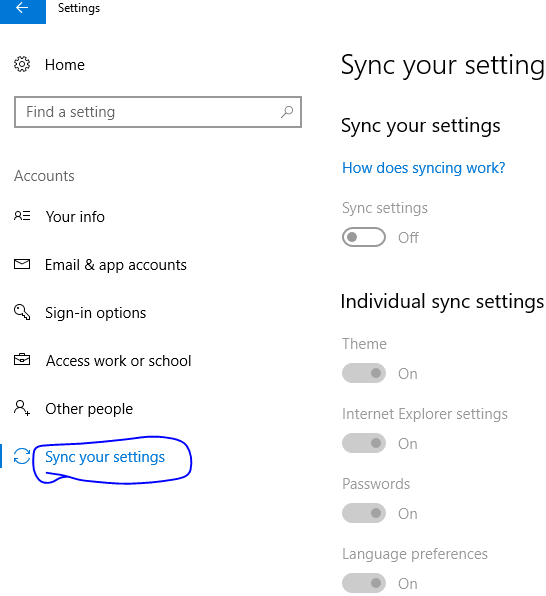Click the sync arrows icon

pos(22,456)
